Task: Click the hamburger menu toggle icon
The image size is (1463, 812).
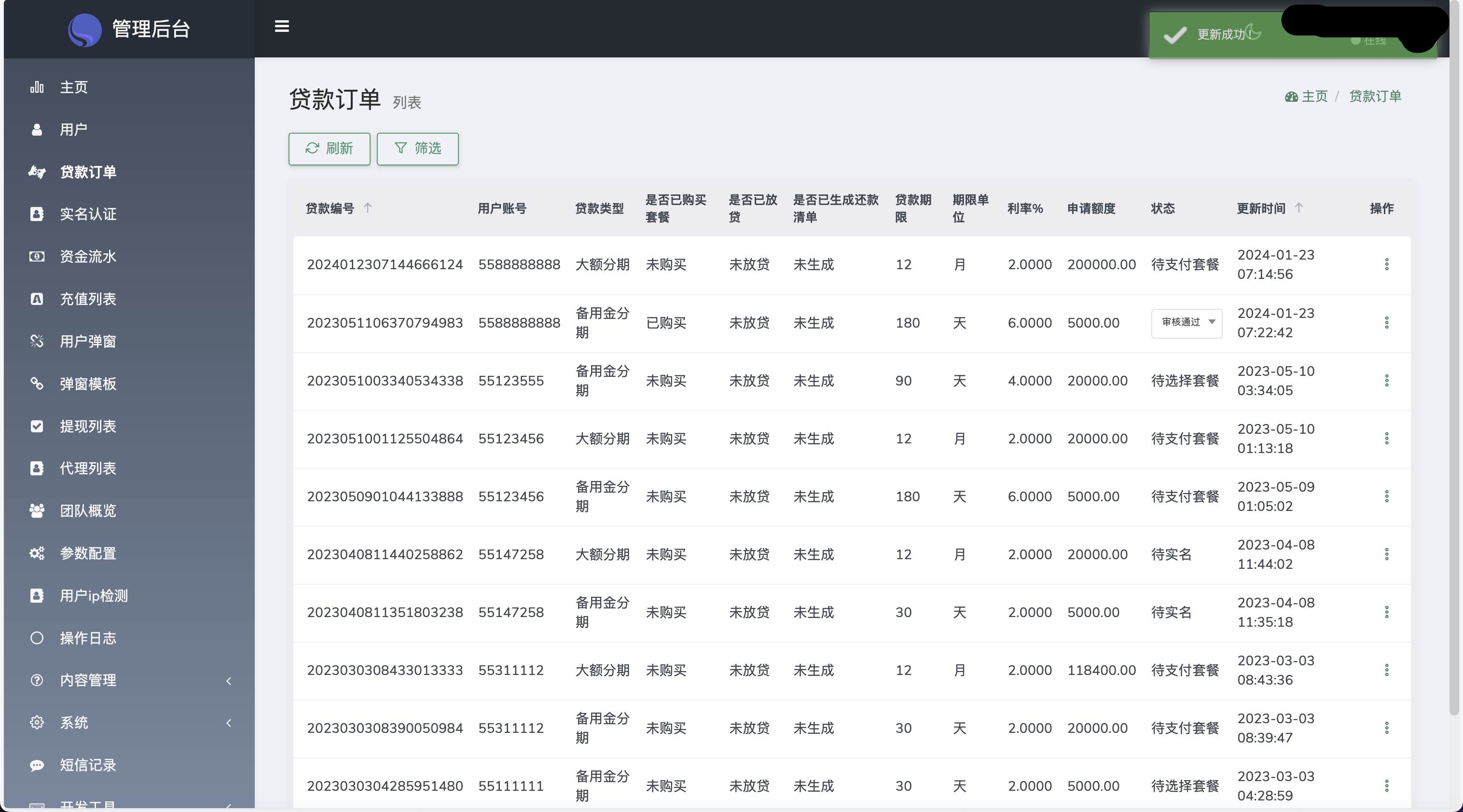Action: click(282, 26)
